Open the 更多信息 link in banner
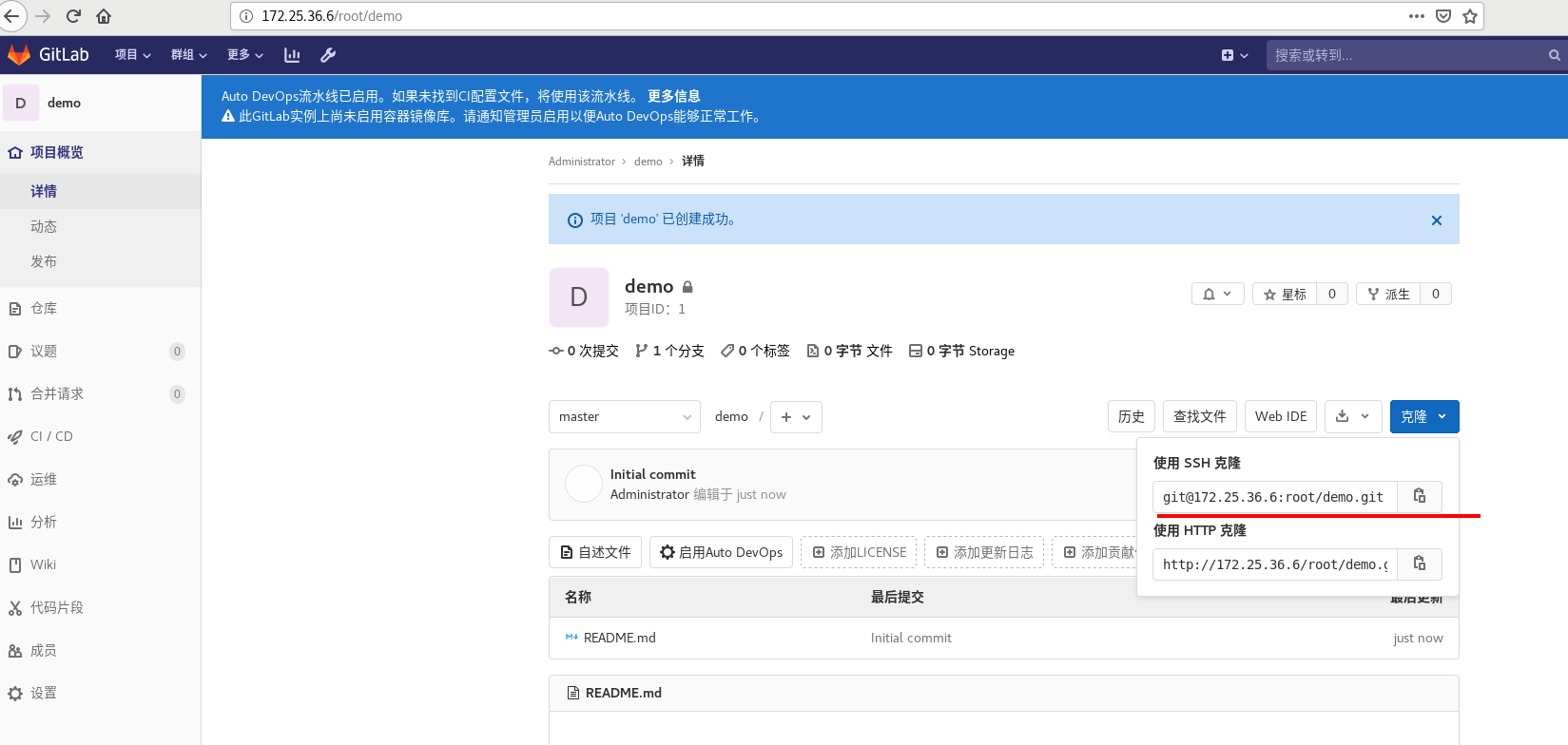The height and width of the screenshot is (745, 1568). click(x=674, y=96)
